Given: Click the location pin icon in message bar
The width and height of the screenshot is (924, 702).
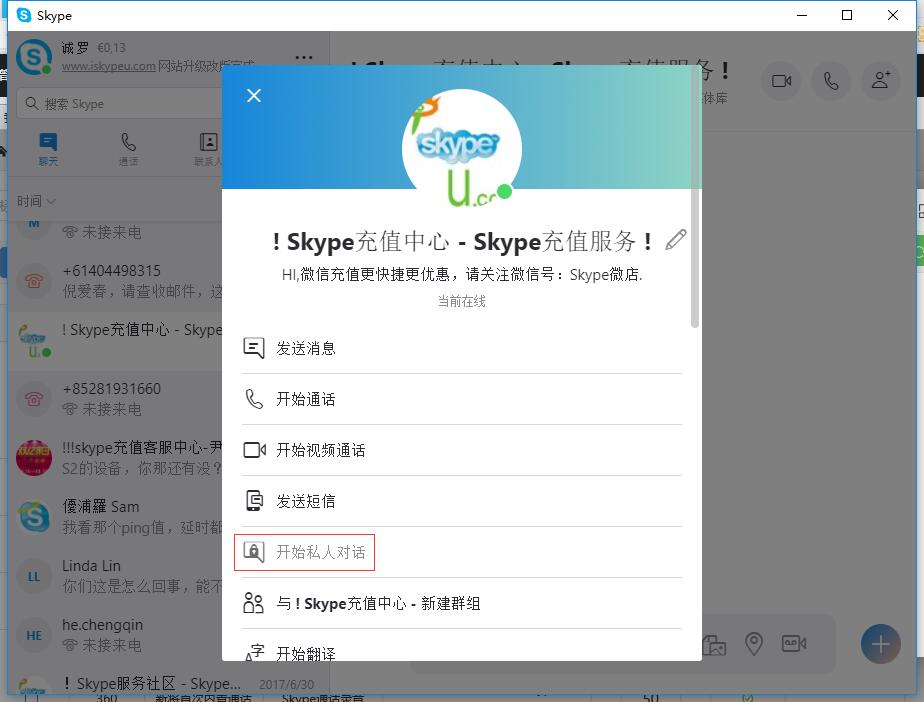Looking at the screenshot, I should tap(754, 643).
